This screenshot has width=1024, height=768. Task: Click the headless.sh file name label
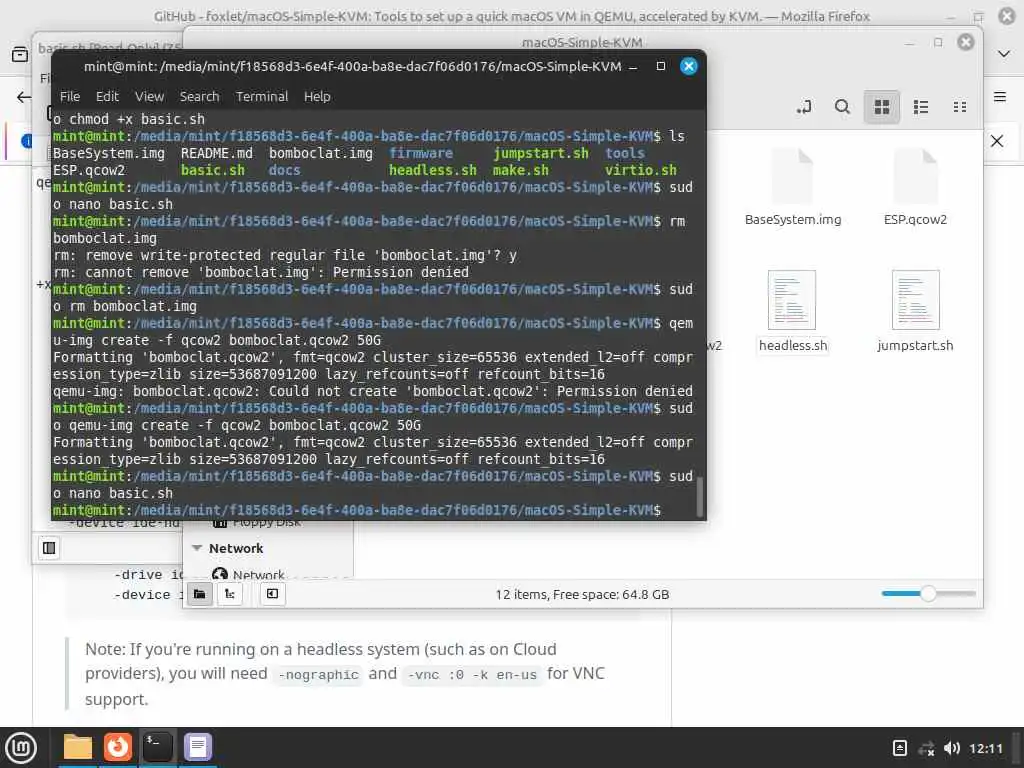[793, 345]
